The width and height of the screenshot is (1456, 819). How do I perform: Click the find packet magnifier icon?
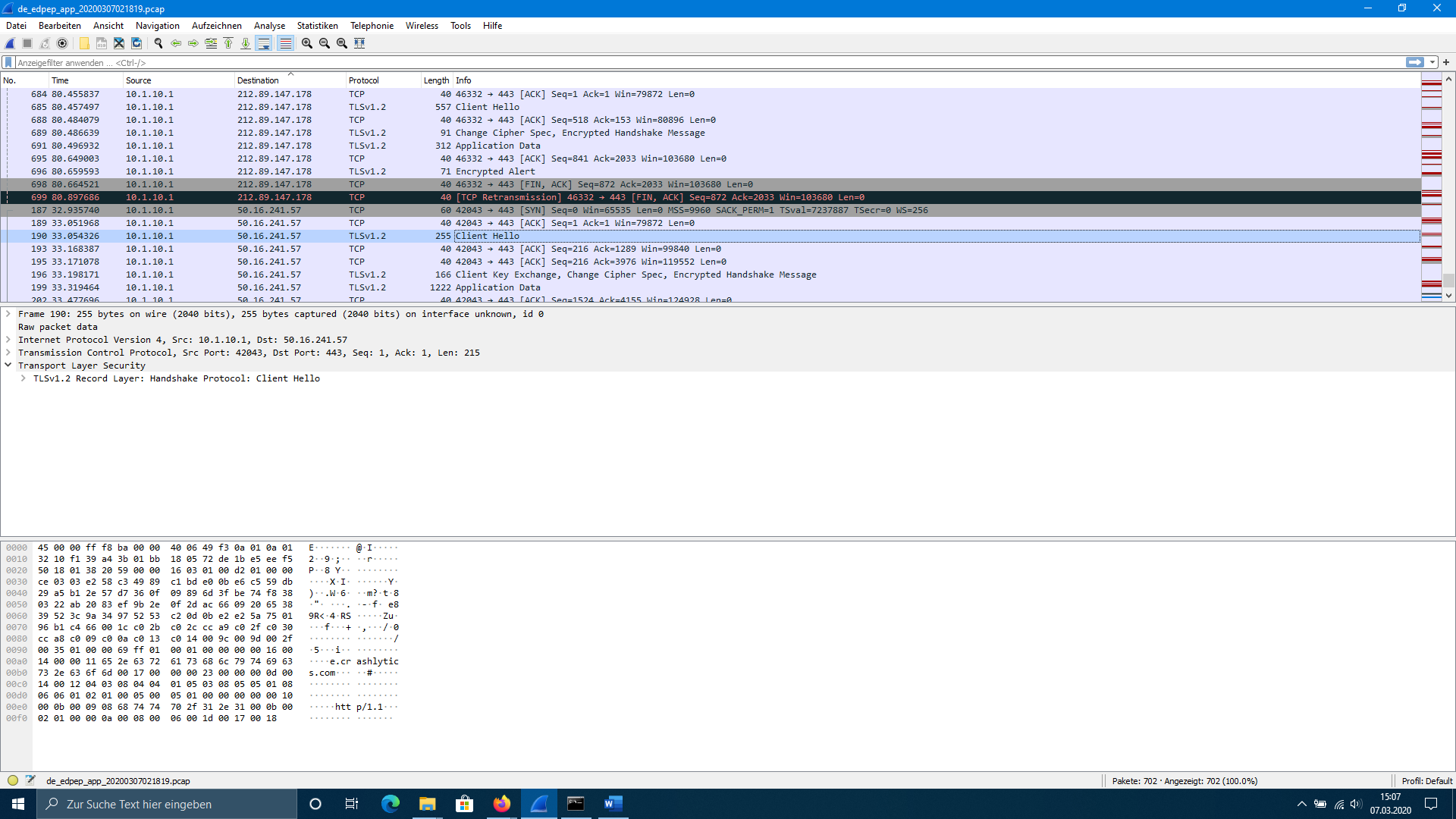158,43
